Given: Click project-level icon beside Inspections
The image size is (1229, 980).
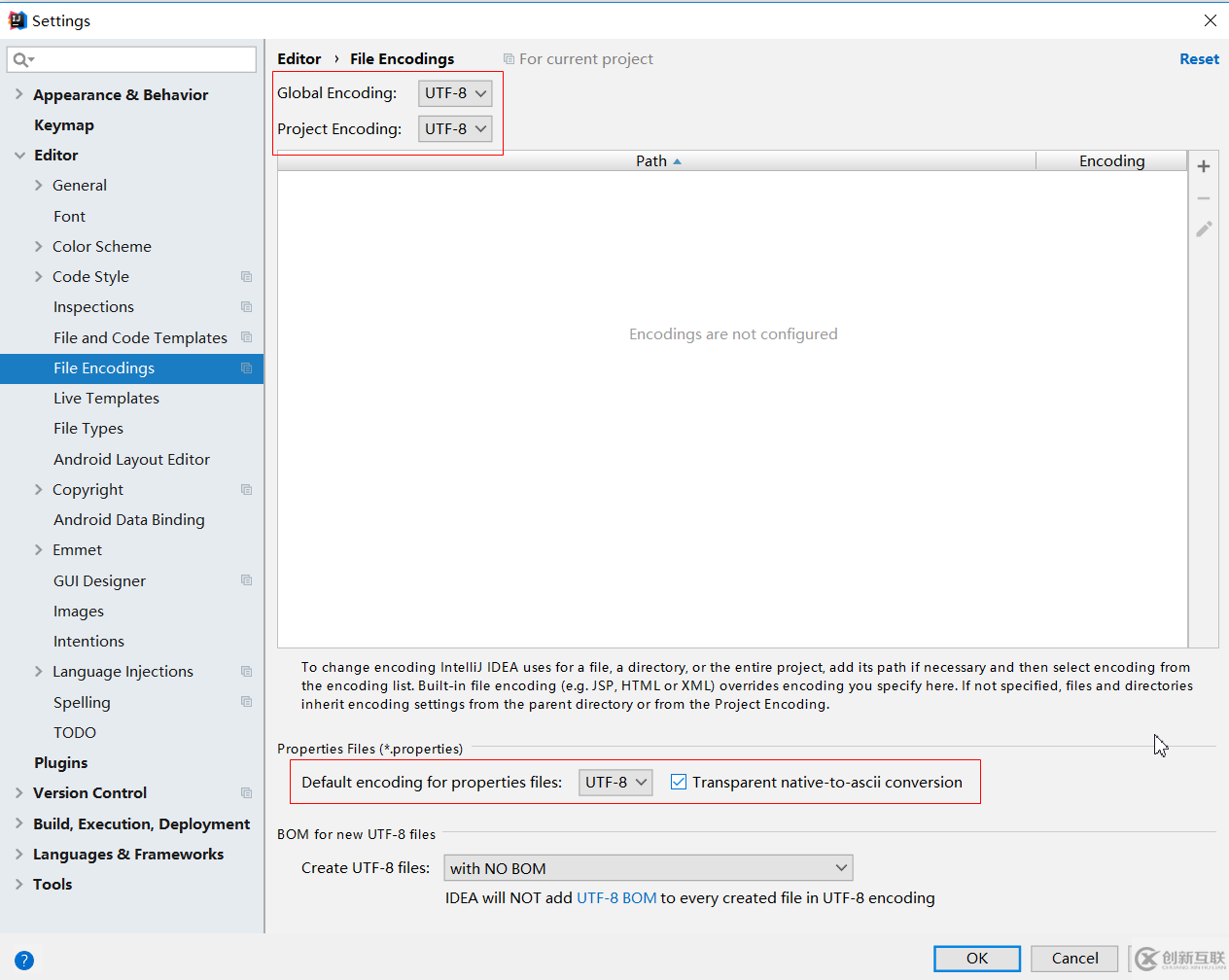Looking at the screenshot, I should [x=246, y=307].
